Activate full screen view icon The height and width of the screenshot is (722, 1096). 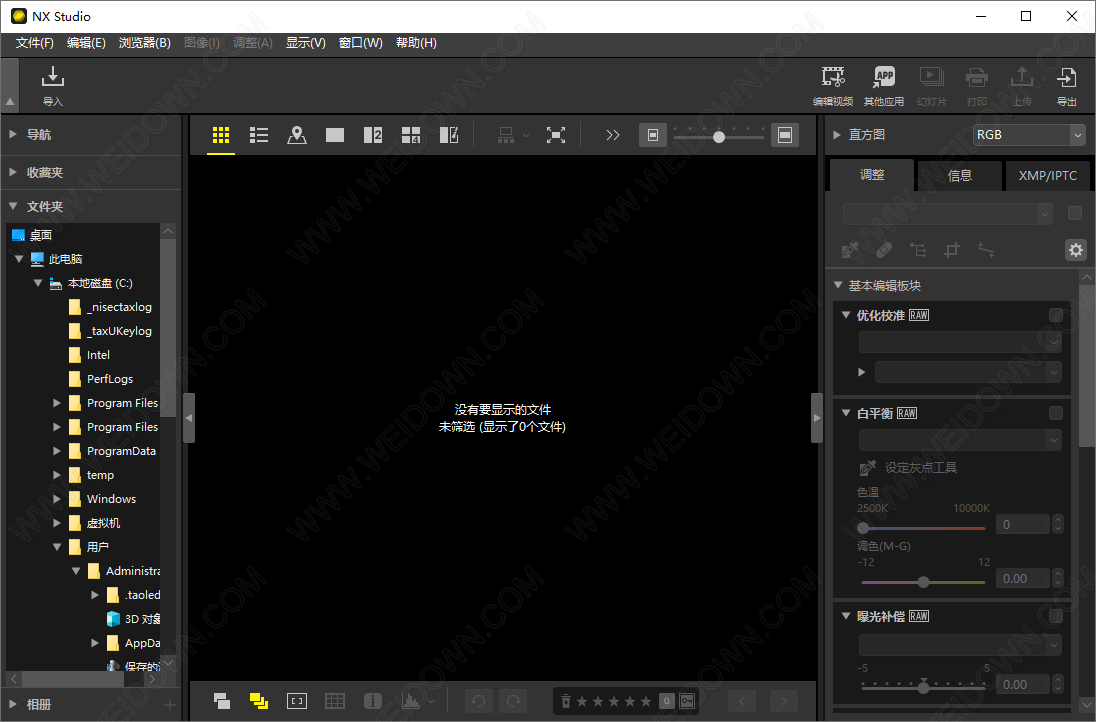556,135
